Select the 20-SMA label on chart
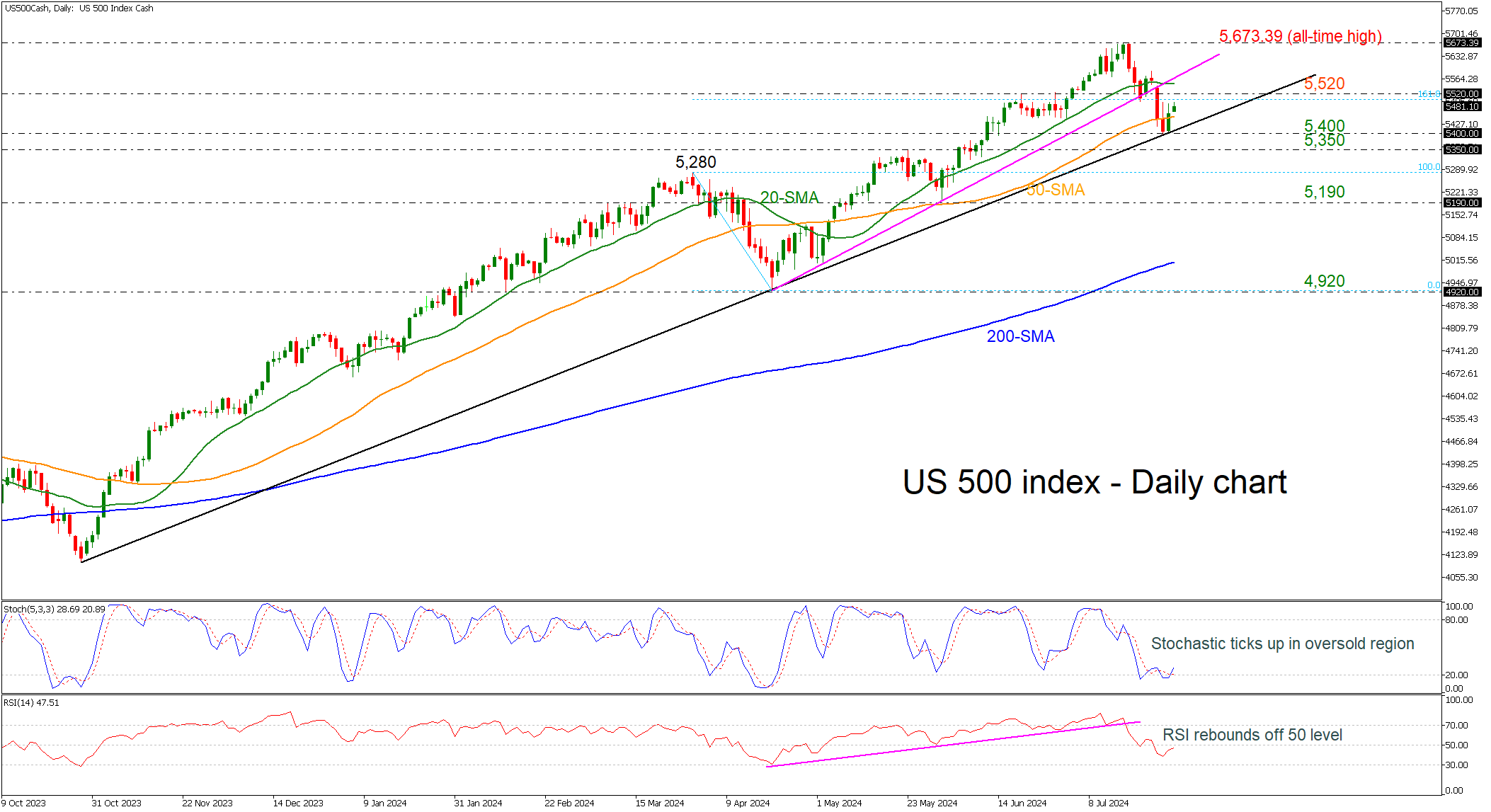Viewport: 1491px width, 812px height. tap(789, 198)
